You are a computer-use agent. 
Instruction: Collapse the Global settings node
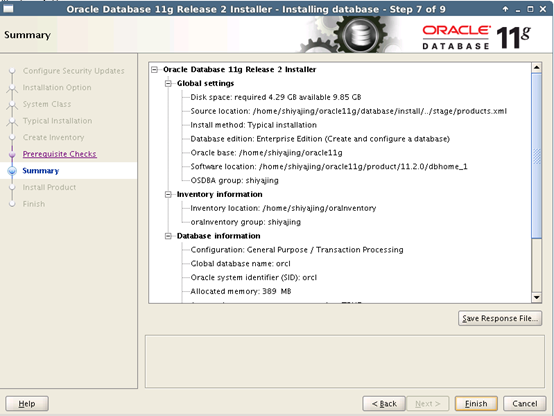click(x=168, y=83)
